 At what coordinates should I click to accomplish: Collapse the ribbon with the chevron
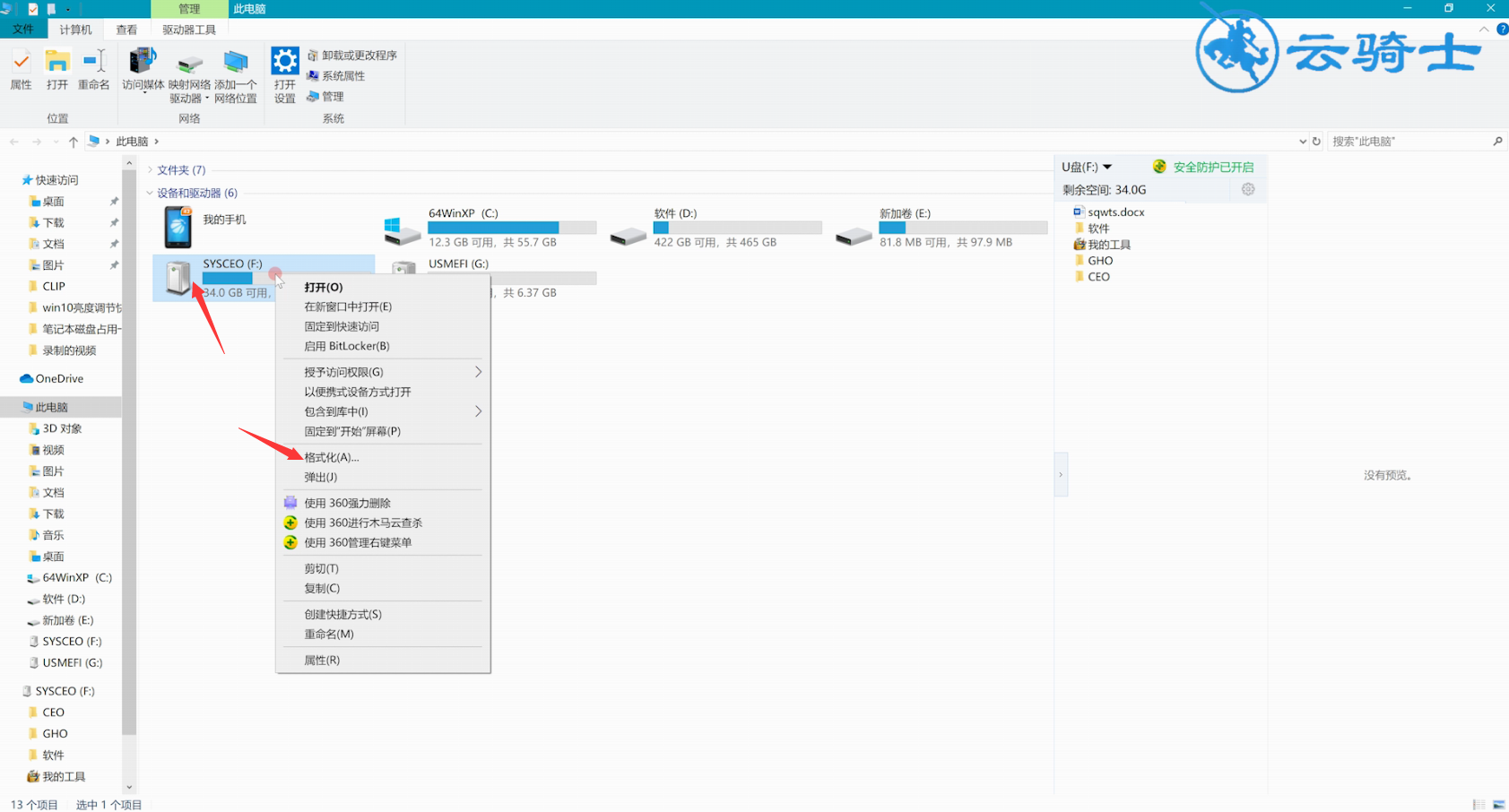click(x=1484, y=30)
